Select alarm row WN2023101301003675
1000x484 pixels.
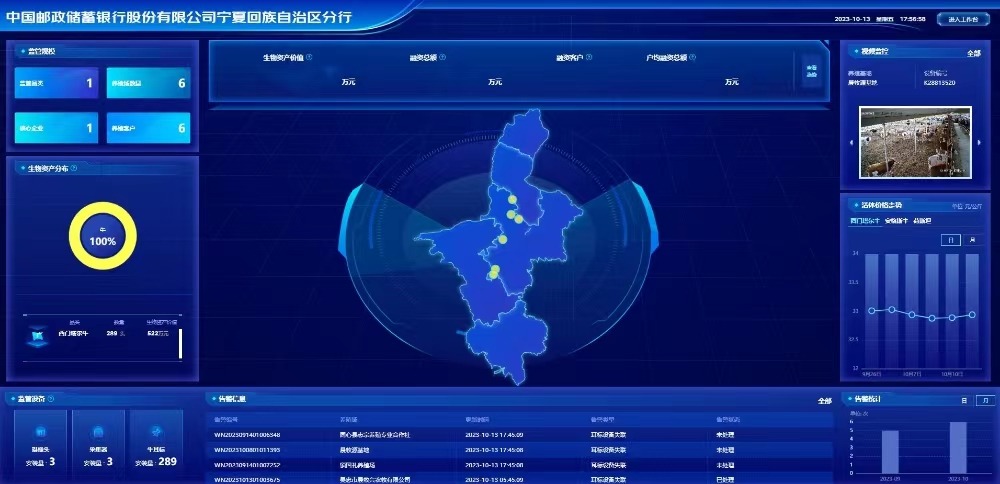520,480
